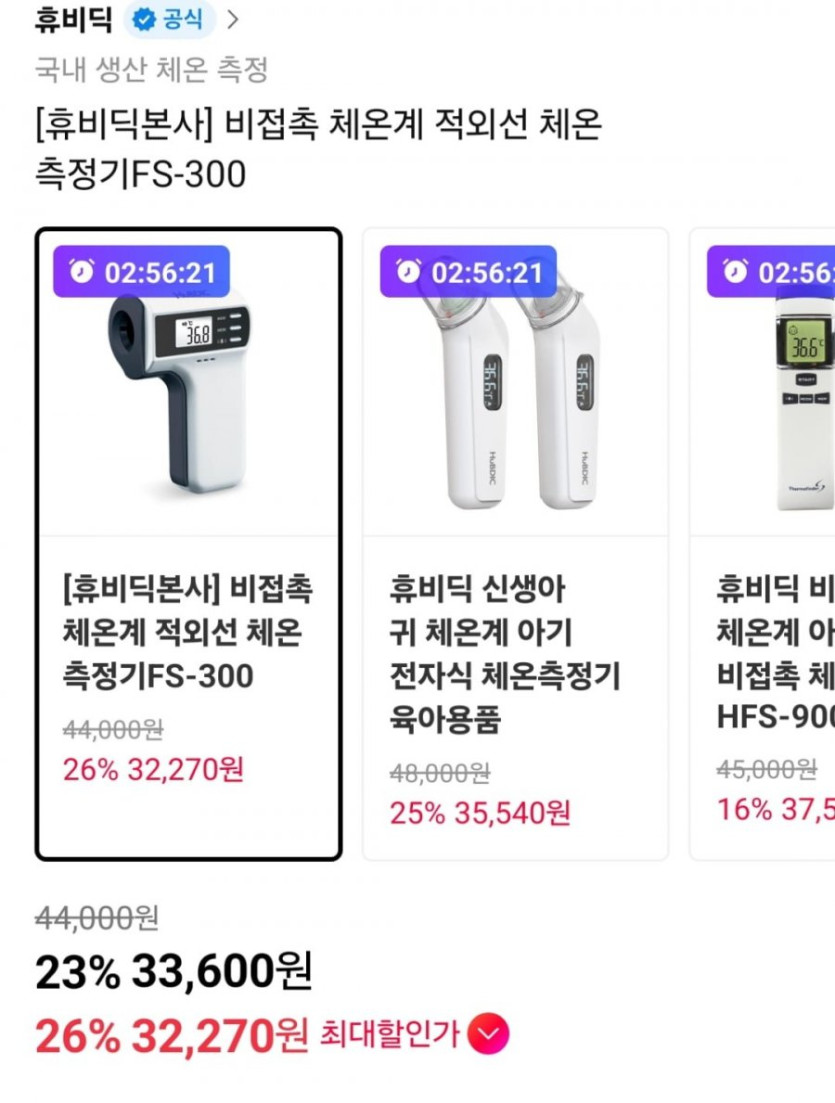Open the 휴비딕 신생아 귀 체온계 title

(x=505, y=654)
